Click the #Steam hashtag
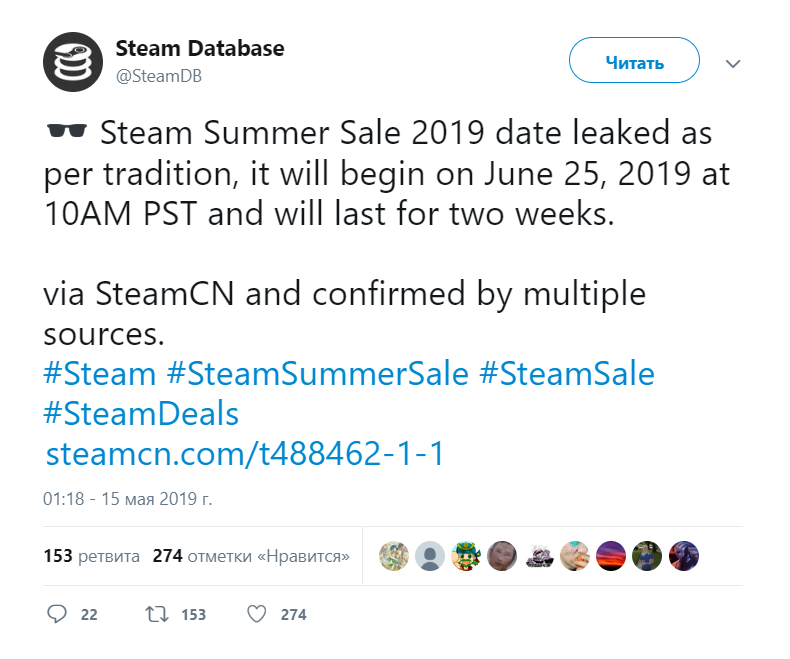 [100, 374]
